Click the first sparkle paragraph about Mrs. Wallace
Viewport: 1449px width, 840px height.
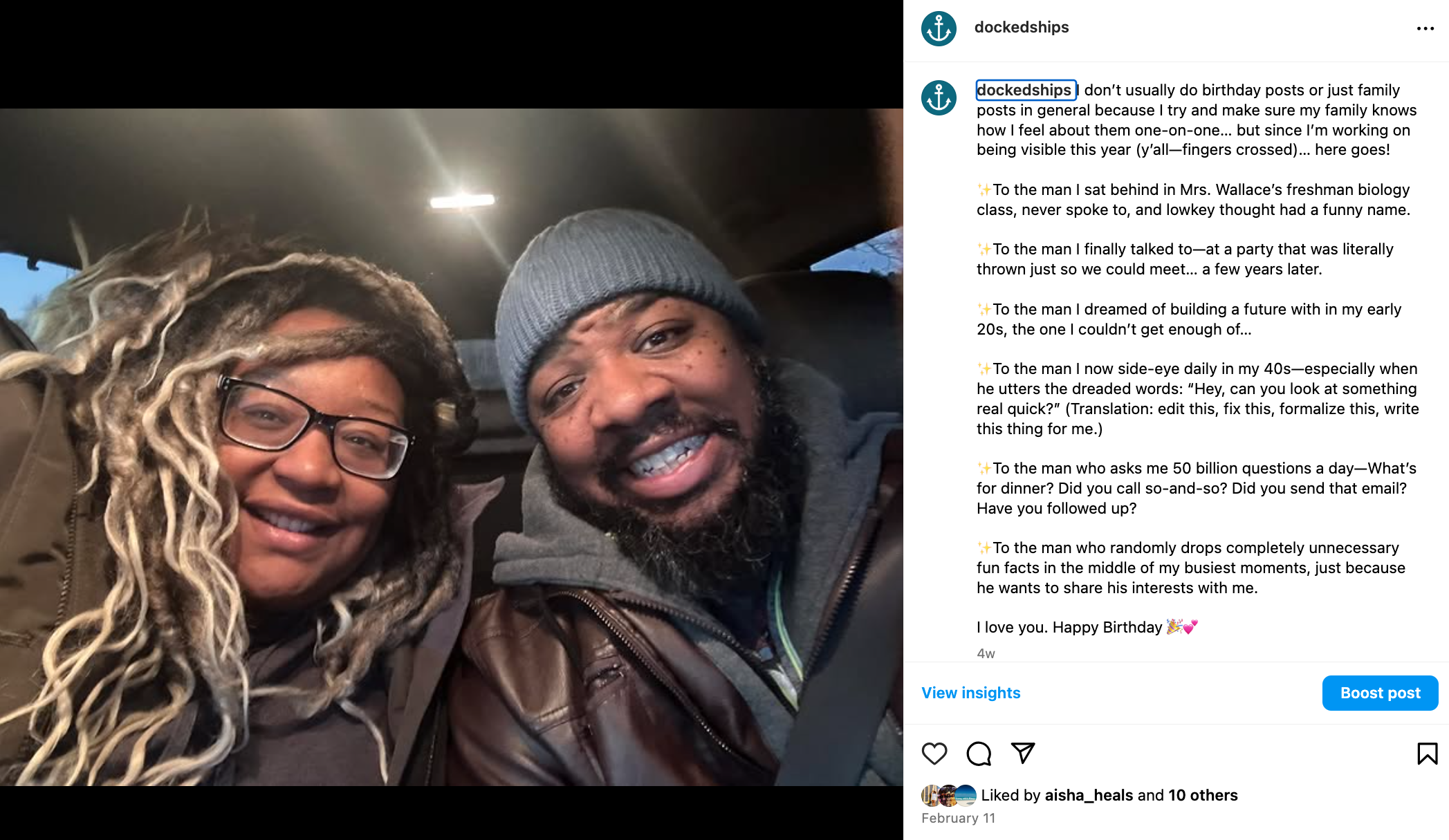click(x=1193, y=200)
